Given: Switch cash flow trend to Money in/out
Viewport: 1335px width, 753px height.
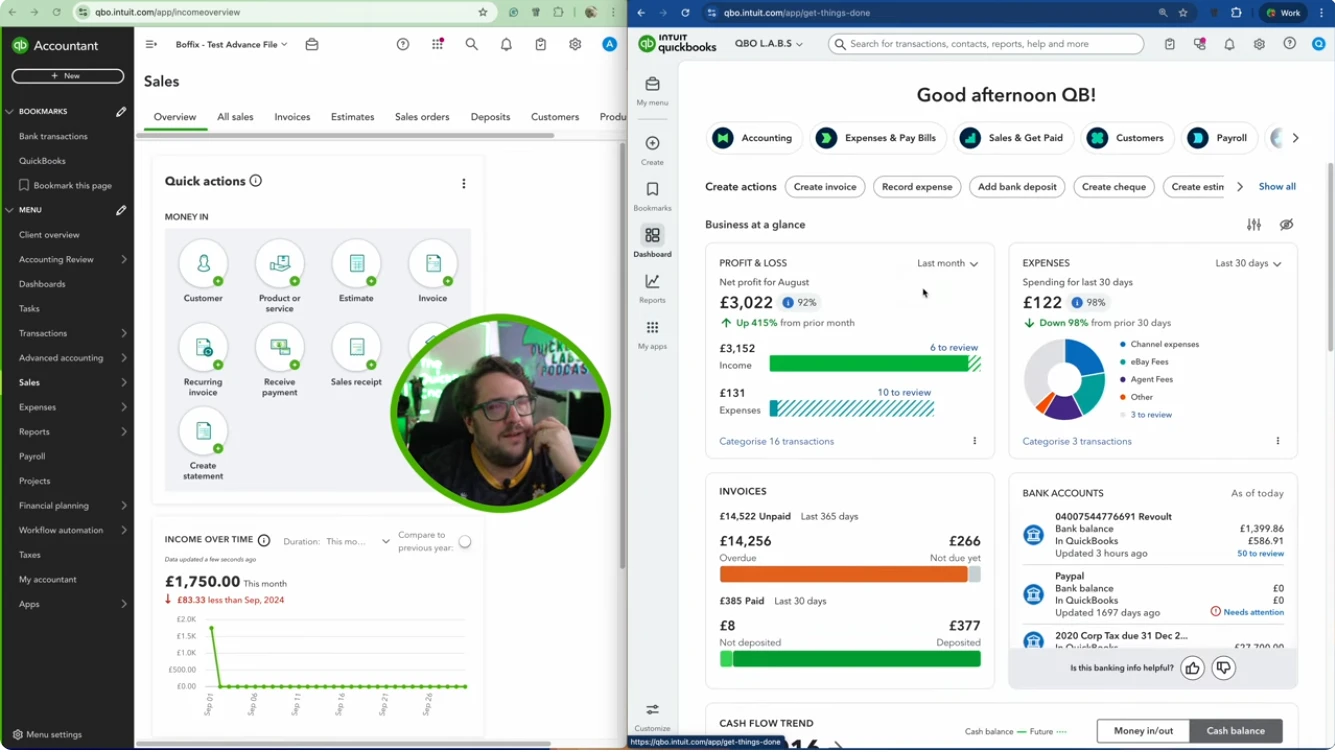Looking at the screenshot, I should (1142, 730).
